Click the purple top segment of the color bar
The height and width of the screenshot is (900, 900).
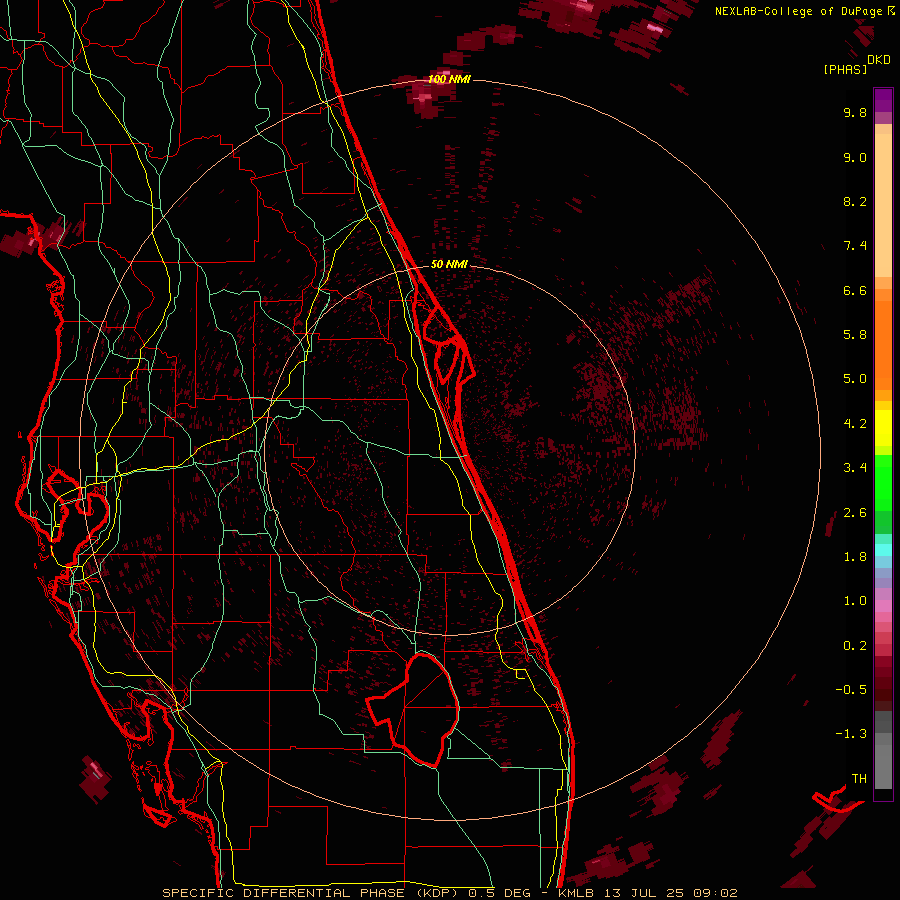click(x=883, y=100)
